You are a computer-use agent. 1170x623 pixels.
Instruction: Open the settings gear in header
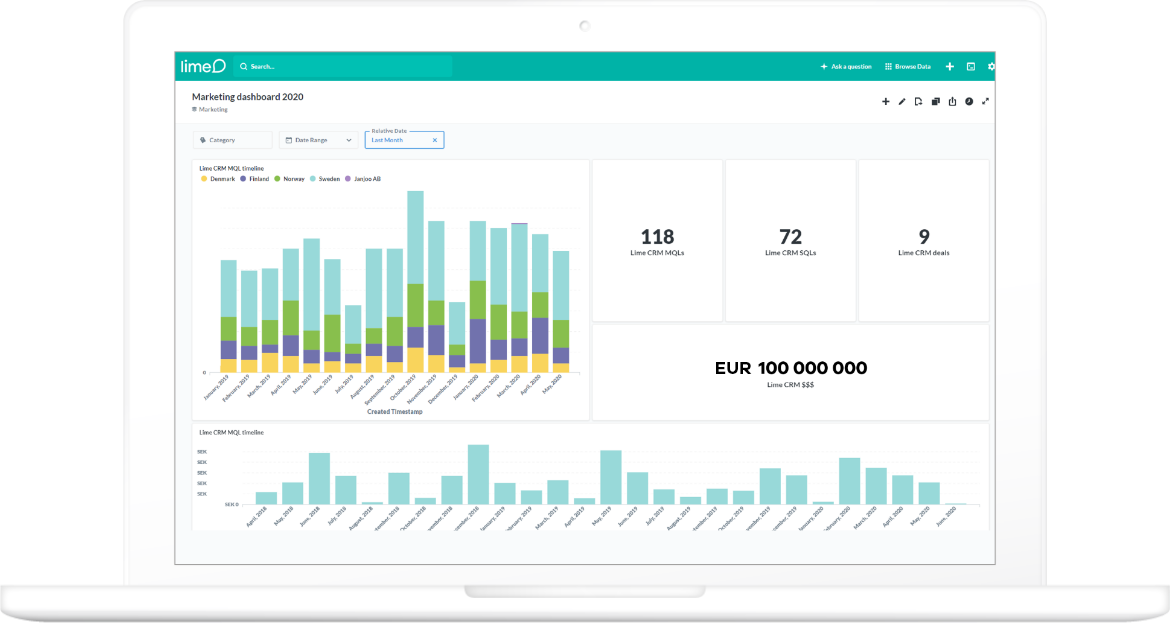[x=991, y=66]
